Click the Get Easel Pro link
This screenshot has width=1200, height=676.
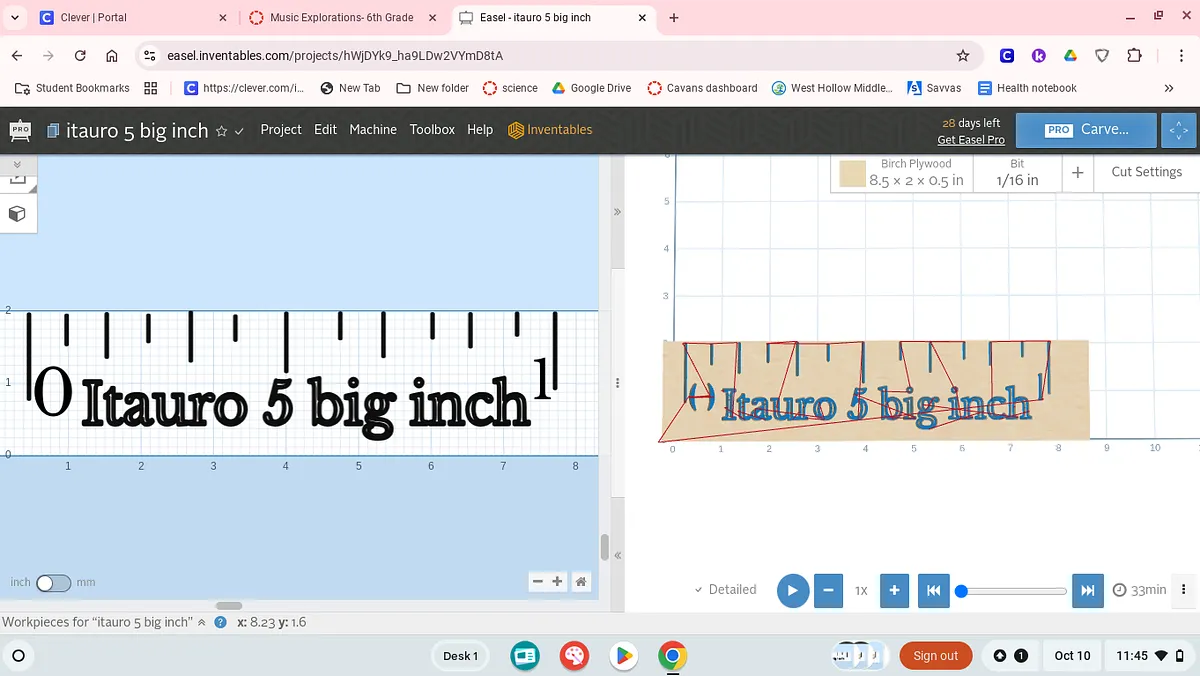[970, 140]
